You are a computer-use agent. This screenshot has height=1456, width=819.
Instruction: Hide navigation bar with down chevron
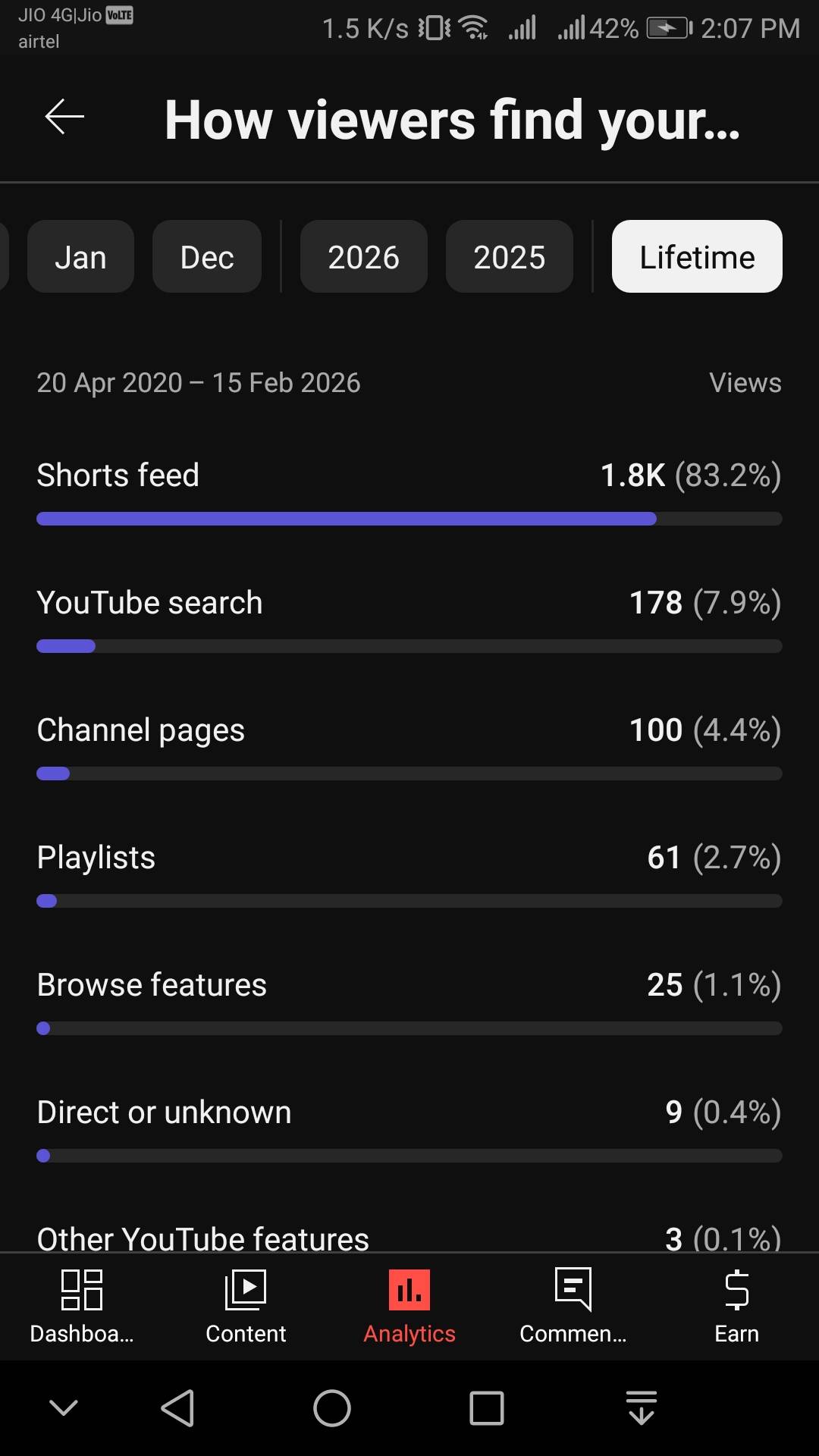pyautogui.click(x=64, y=1408)
